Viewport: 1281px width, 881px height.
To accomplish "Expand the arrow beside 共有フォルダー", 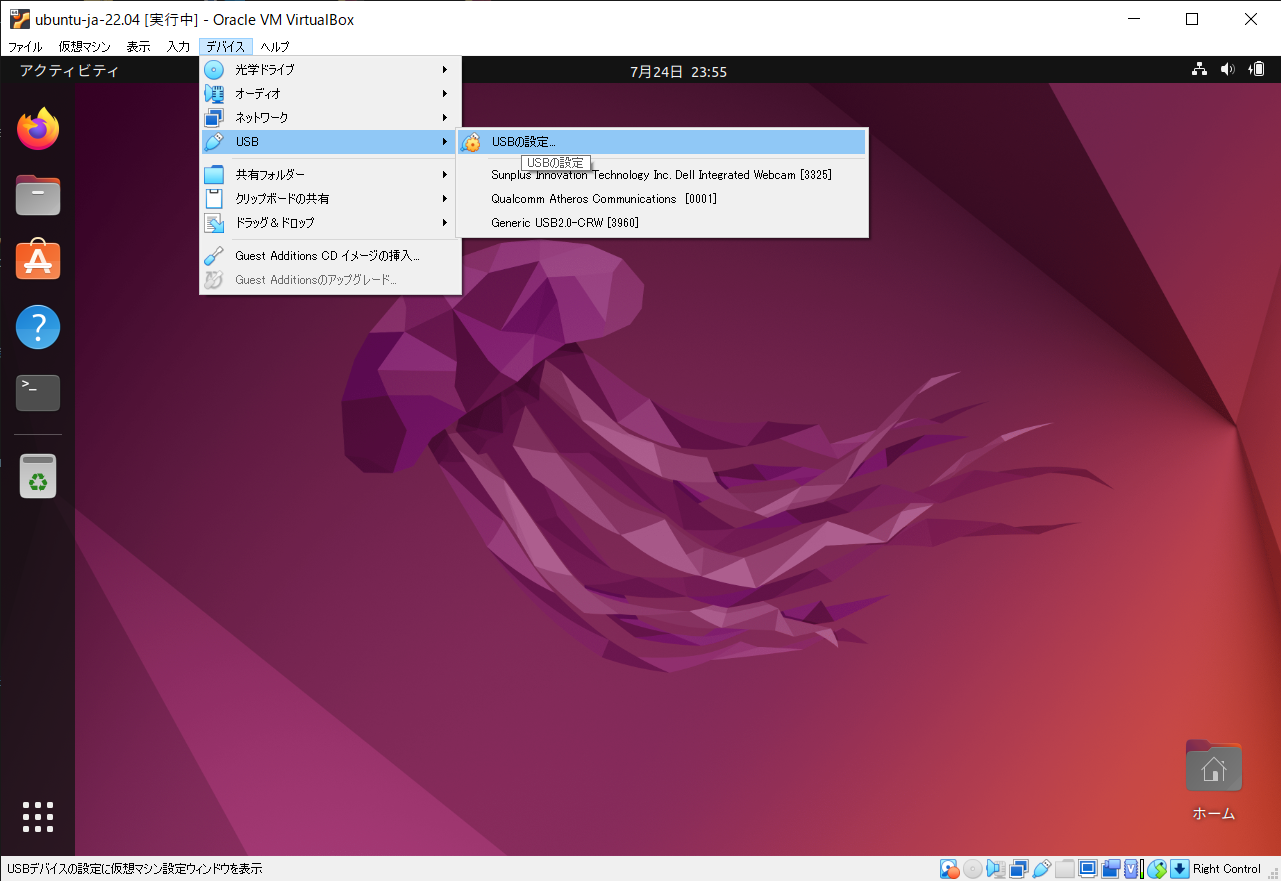I will (445, 175).
